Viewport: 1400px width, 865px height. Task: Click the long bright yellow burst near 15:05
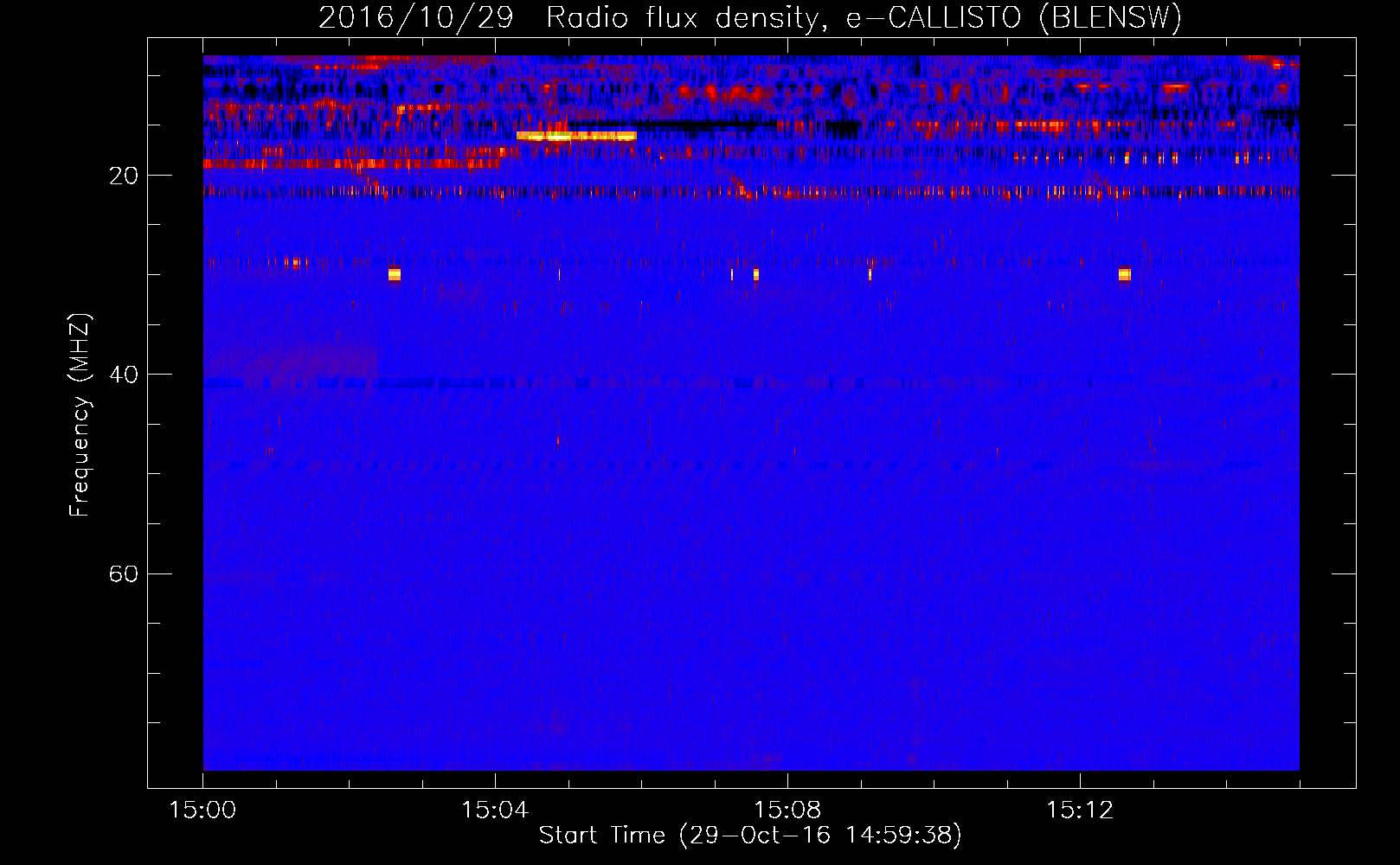[576, 136]
